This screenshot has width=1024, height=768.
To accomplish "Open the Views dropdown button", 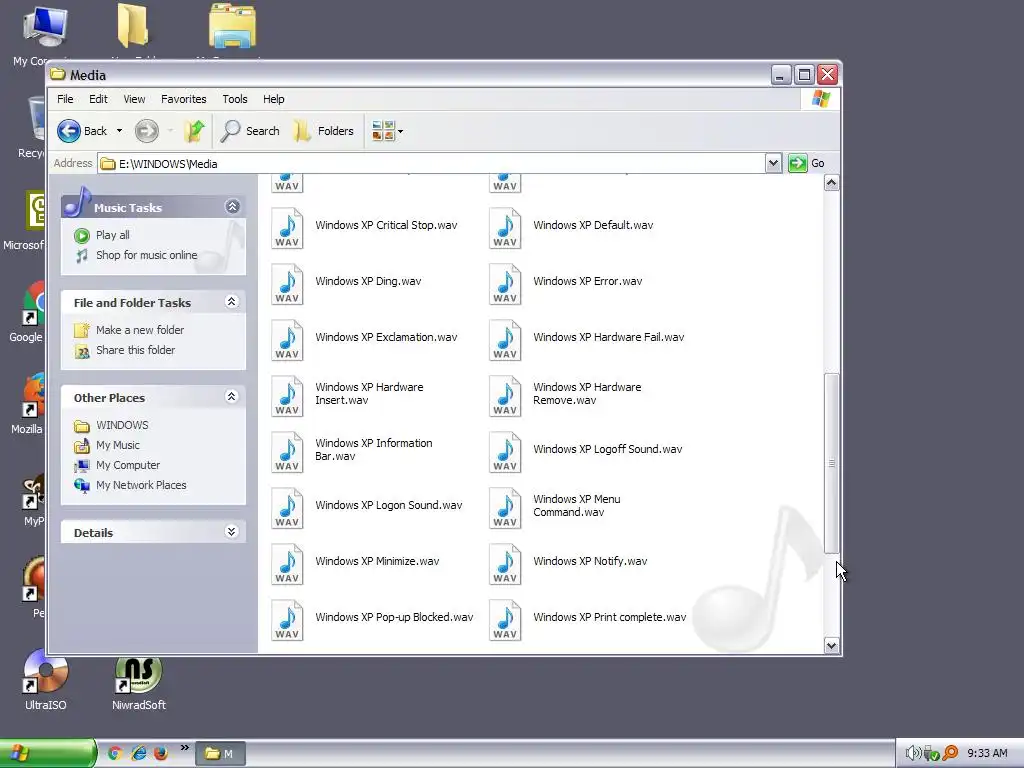I will (387, 131).
